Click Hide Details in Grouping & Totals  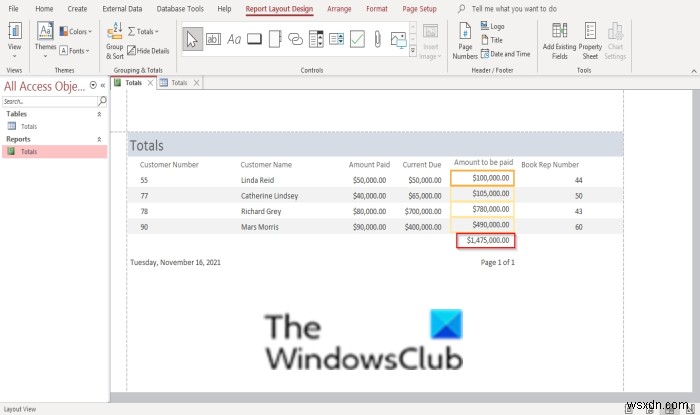pos(148,51)
